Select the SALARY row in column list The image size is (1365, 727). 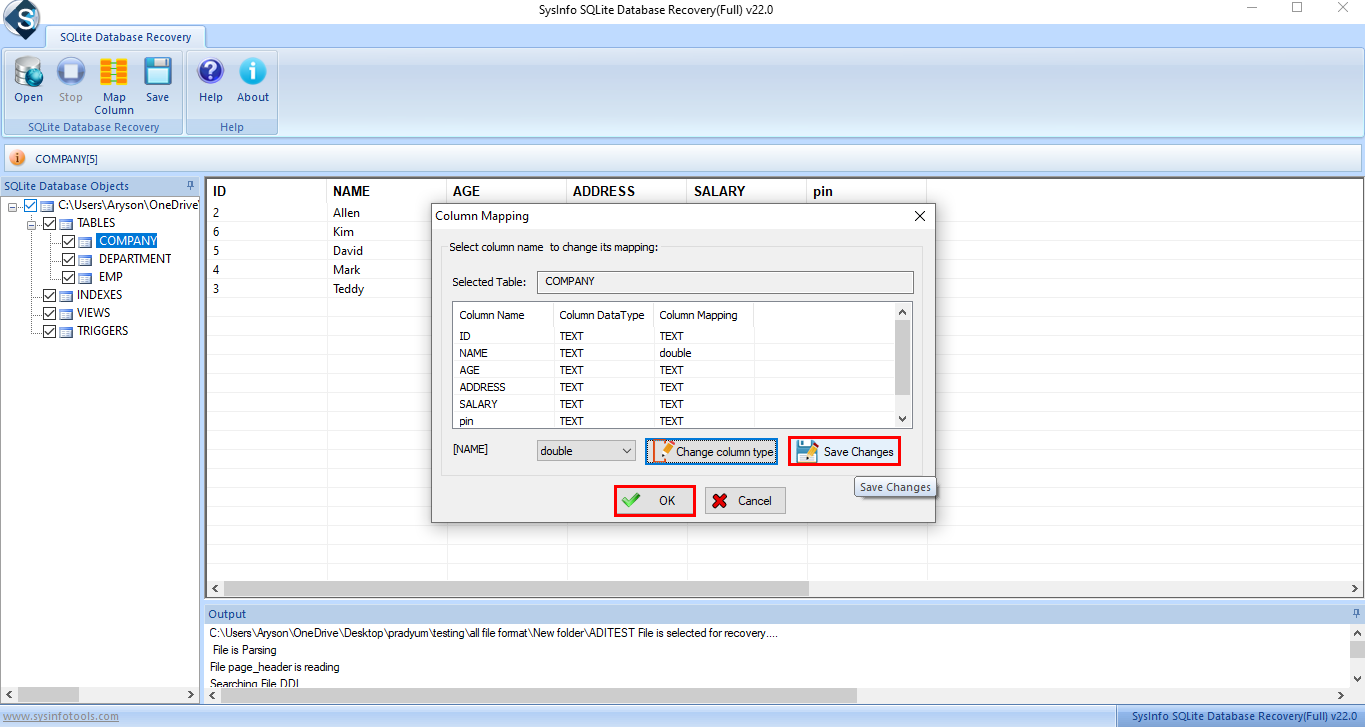point(478,404)
